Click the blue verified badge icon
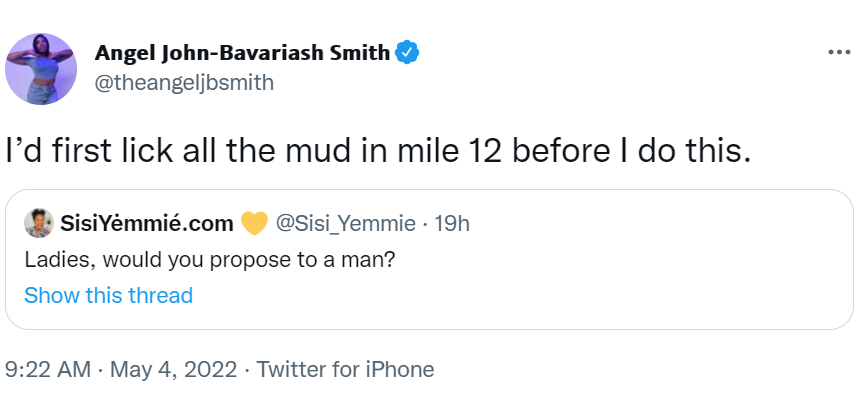The width and height of the screenshot is (867, 403). 406,53
